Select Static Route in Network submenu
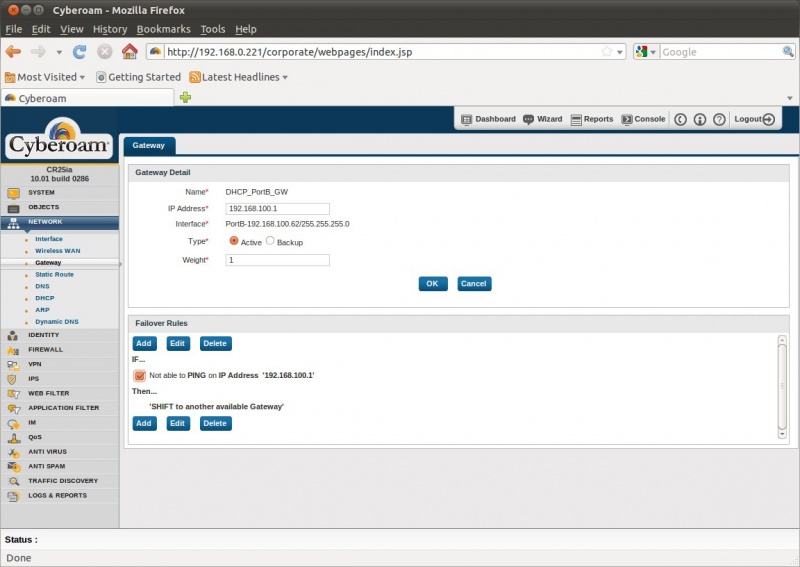Screen dimensions: 800x567 point(54,274)
